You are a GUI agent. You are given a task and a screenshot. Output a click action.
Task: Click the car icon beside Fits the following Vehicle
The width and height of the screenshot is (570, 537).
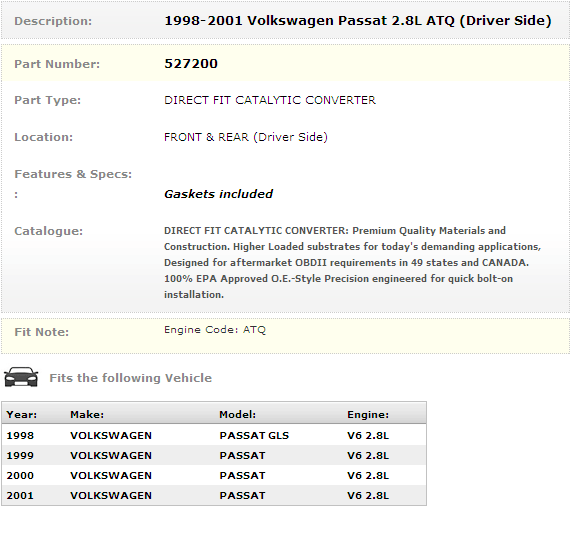pos(21,377)
